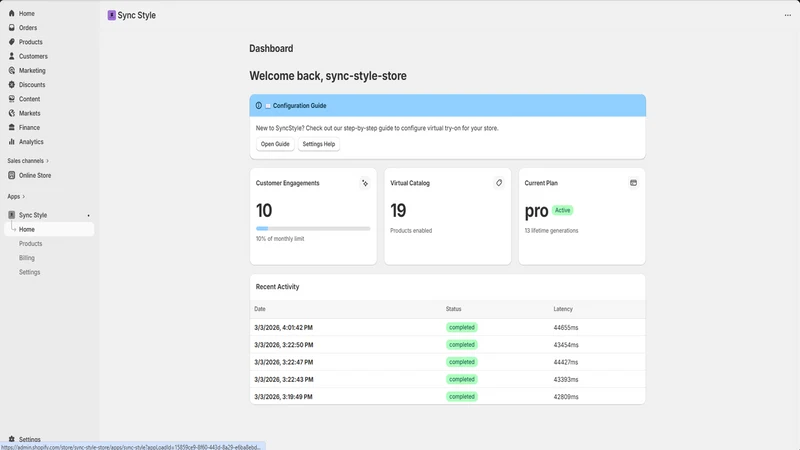Open Sync Style Settings submenu item
Screen dimensions: 800x450
pos(30,272)
